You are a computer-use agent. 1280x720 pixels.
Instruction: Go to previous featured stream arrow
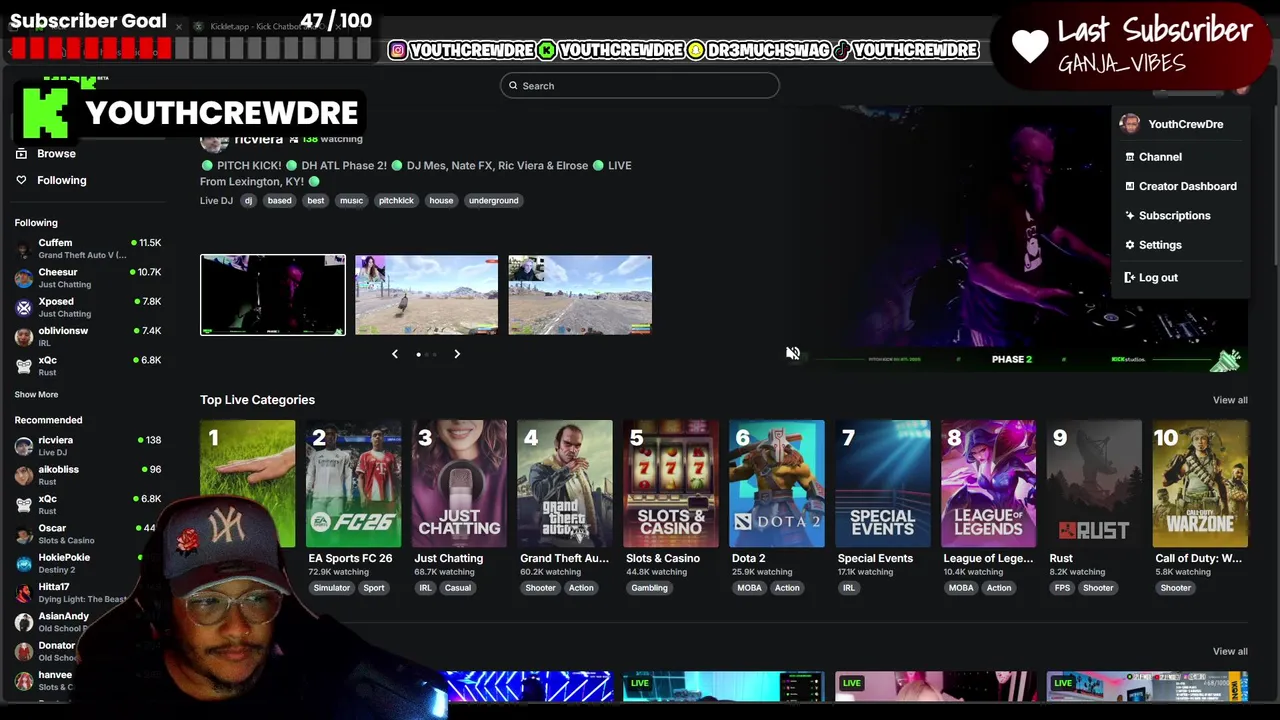pos(395,354)
